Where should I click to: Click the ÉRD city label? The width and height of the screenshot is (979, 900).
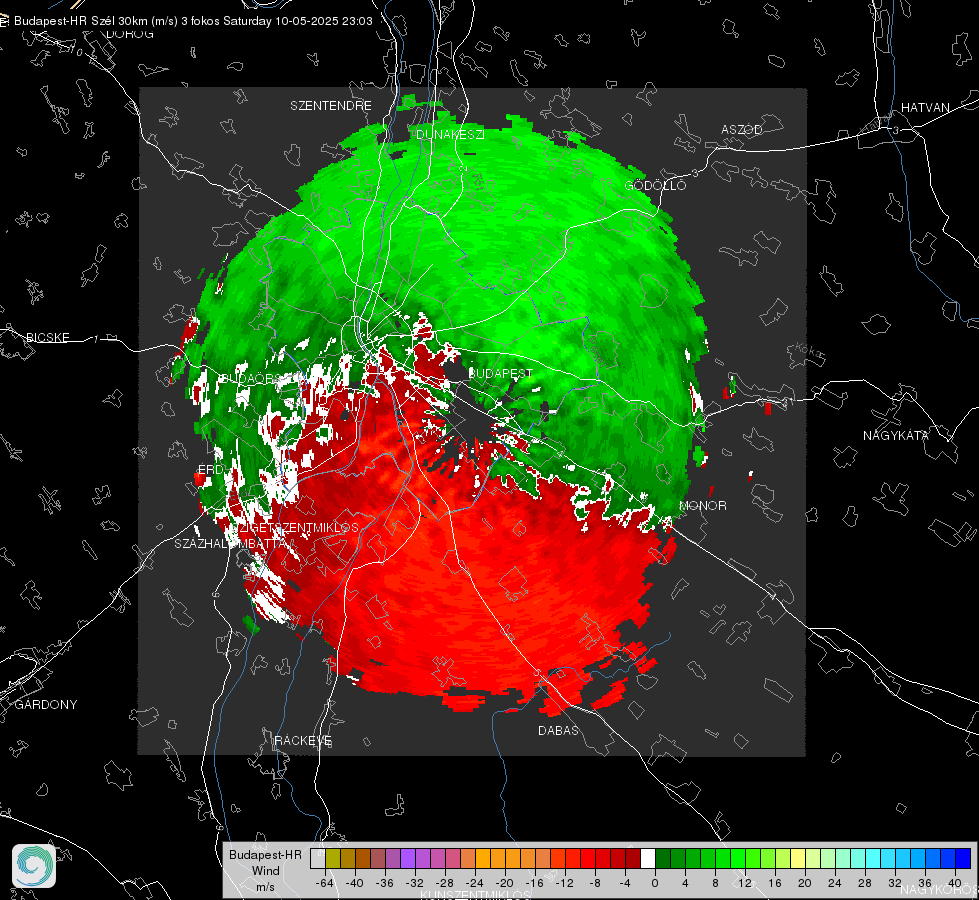click(x=210, y=469)
